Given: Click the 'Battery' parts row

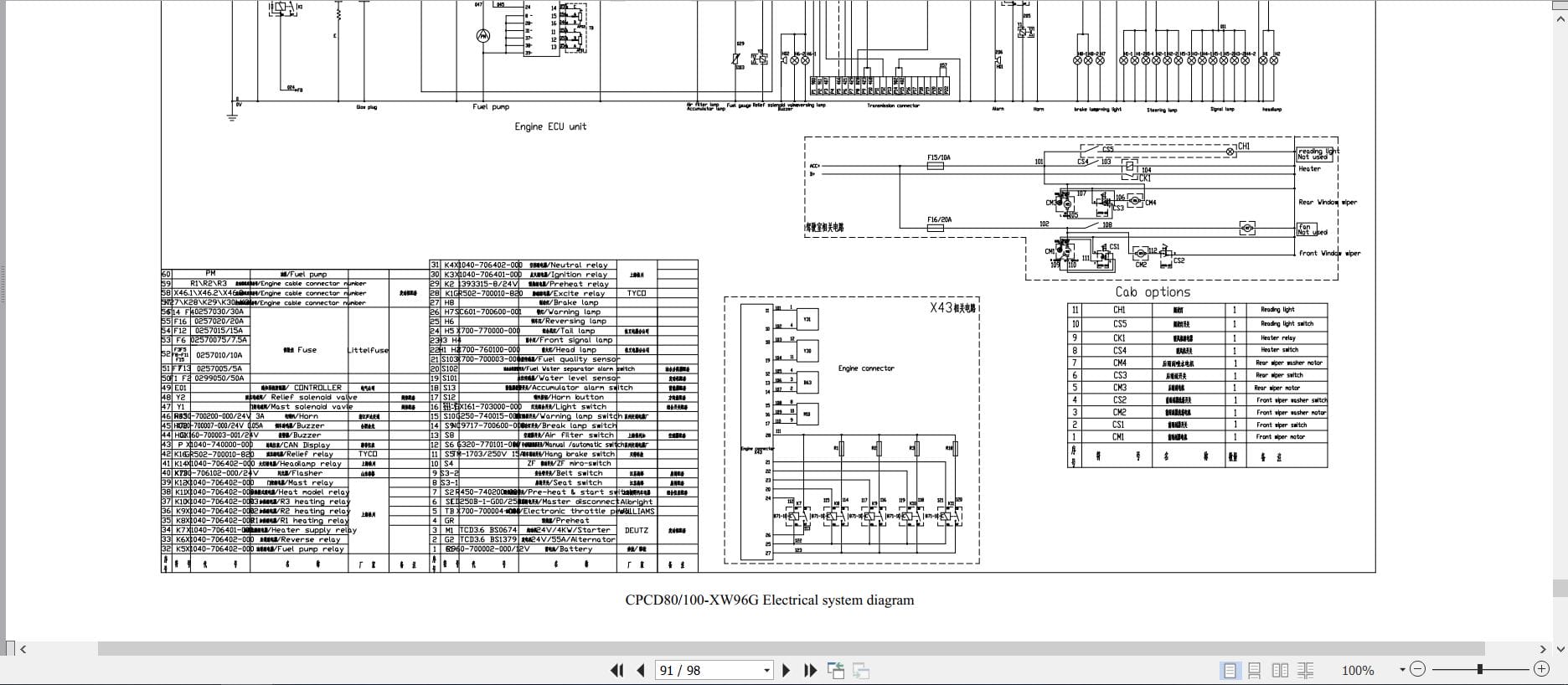Looking at the screenshot, I should click(x=564, y=549).
